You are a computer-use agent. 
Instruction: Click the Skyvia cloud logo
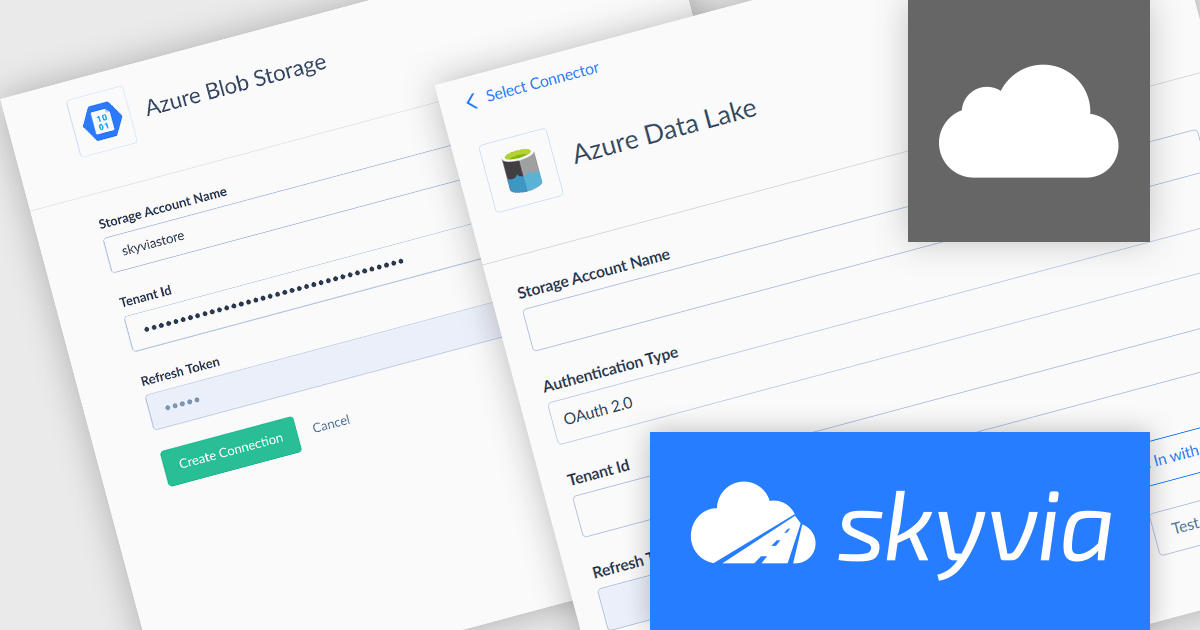[753, 523]
